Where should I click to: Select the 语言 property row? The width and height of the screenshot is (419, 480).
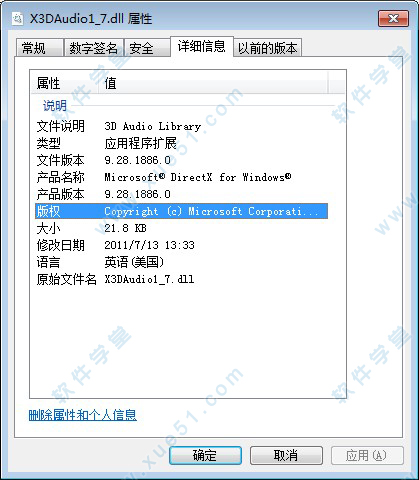tap(181, 262)
